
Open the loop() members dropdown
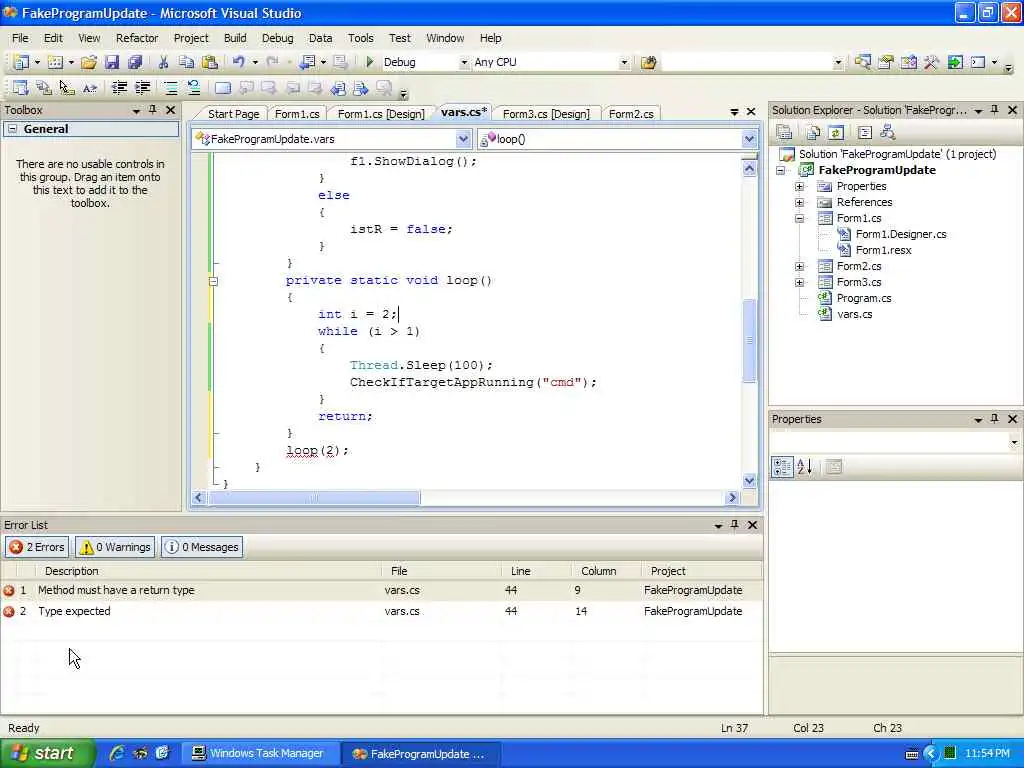749,138
